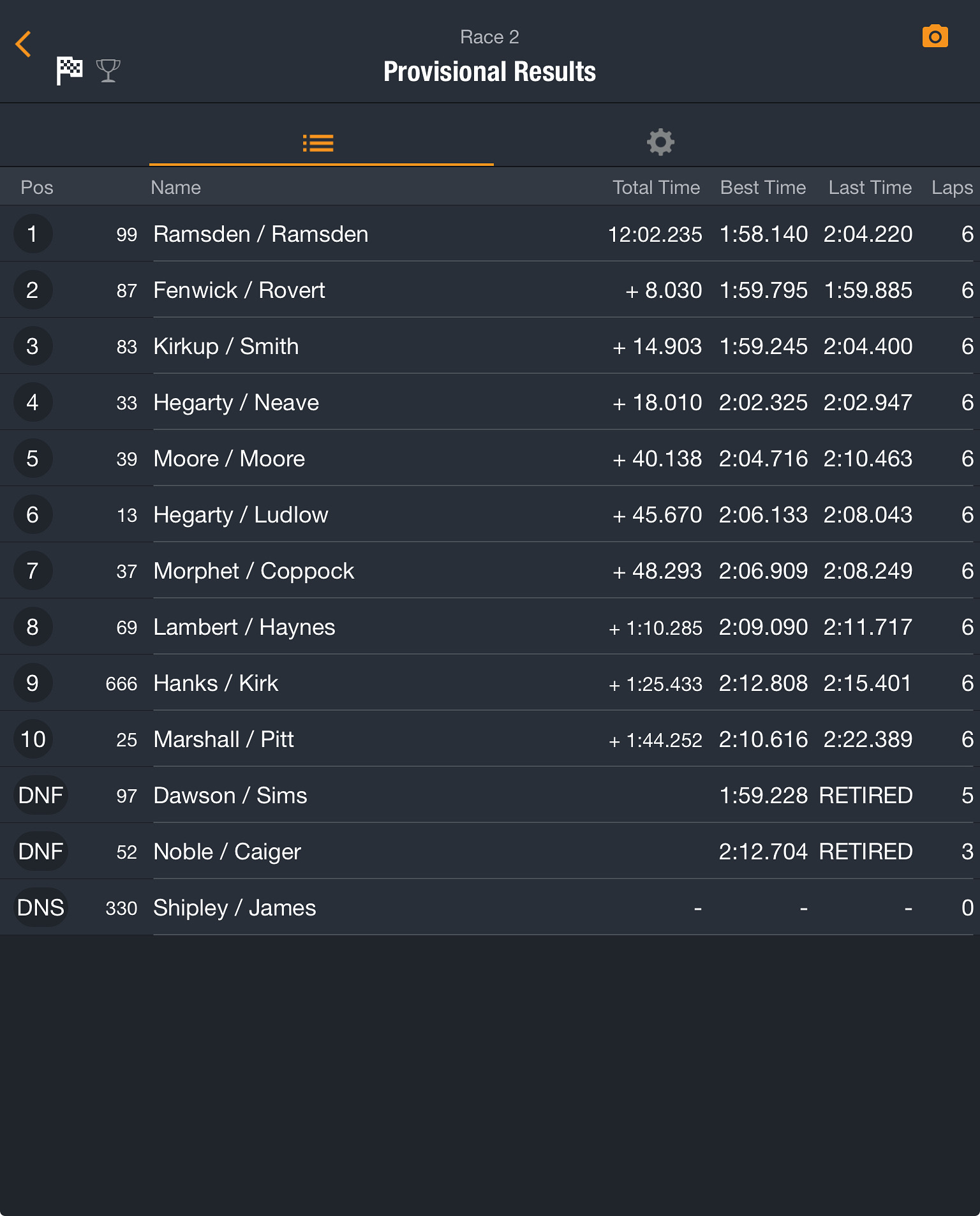Select the checkered flag icon

tap(70, 70)
